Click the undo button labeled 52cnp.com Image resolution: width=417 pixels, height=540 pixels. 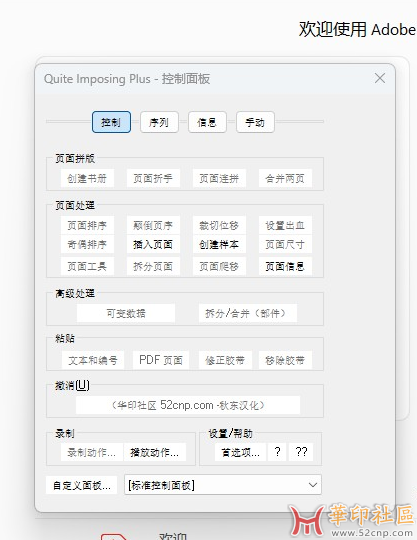coord(188,405)
